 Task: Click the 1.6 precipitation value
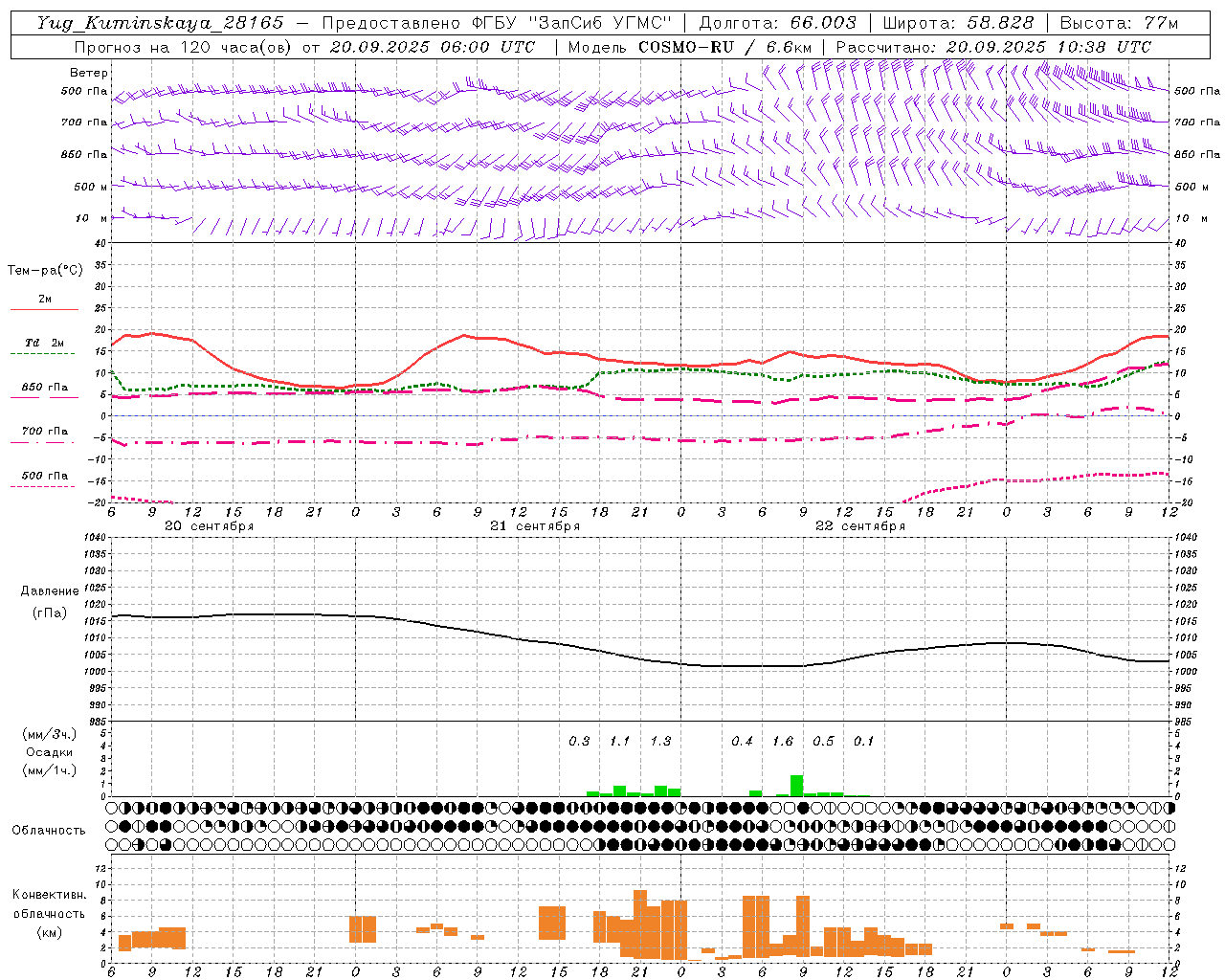click(783, 741)
